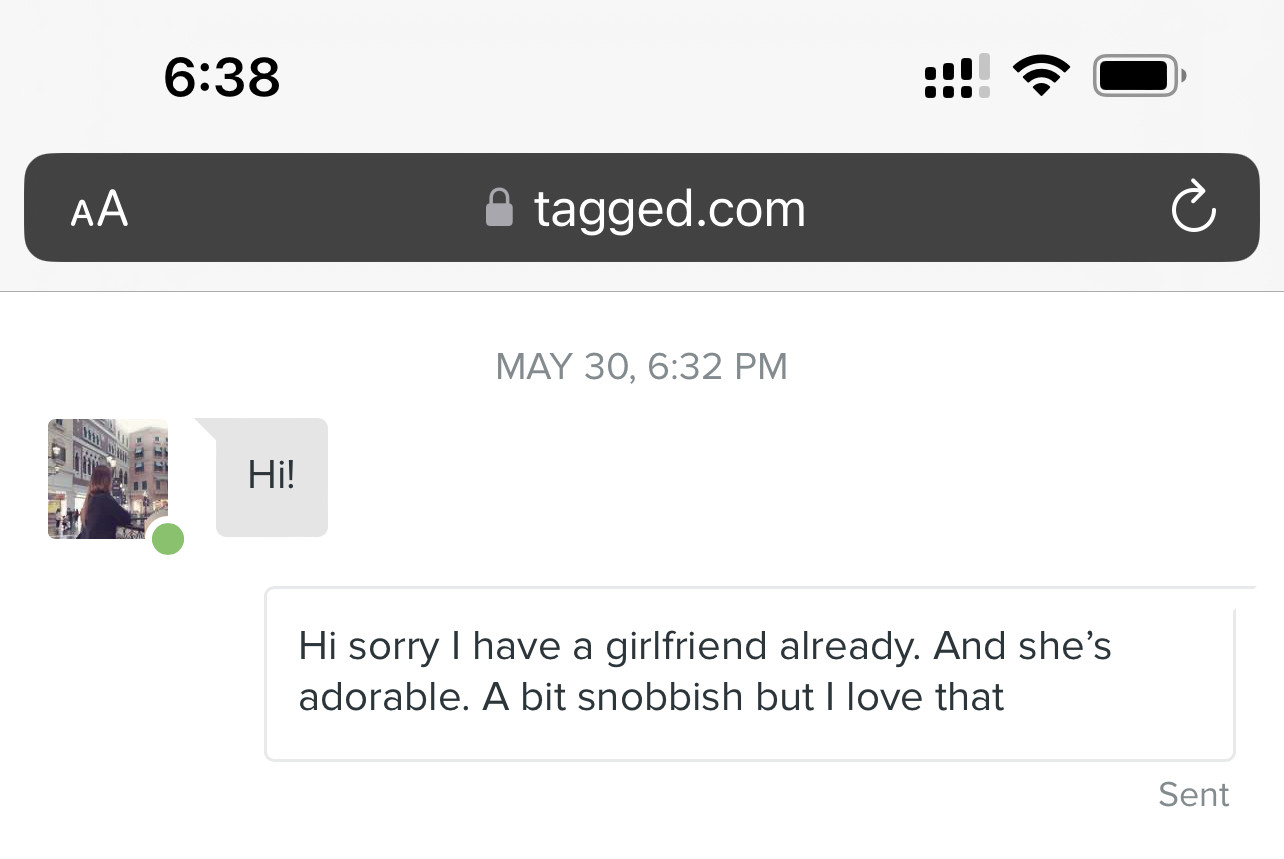This screenshot has width=1284, height=859.
Task: Tap the large "A" in address bar
Action: [113, 207]
